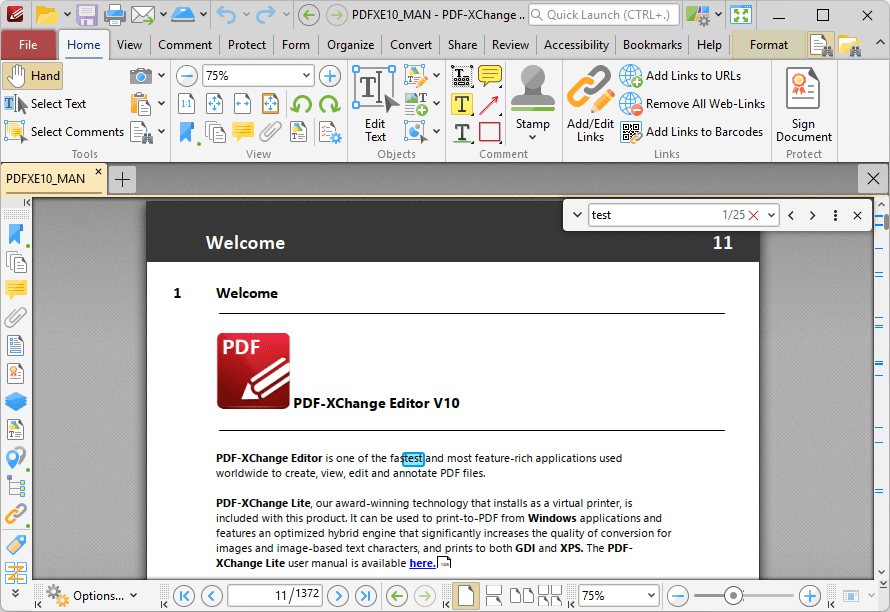
Task: Select the Hand tool
Action: 32,75
